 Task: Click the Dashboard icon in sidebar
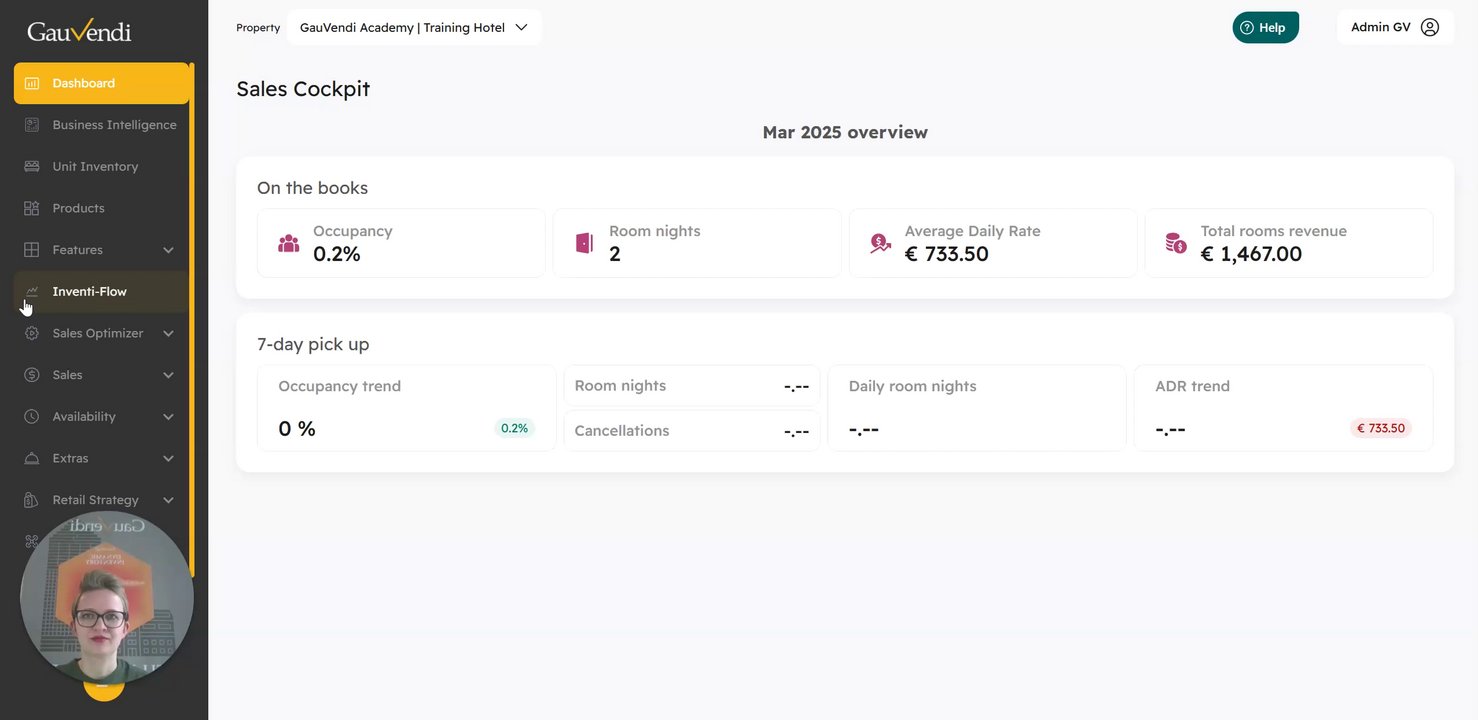click(32, 84)
